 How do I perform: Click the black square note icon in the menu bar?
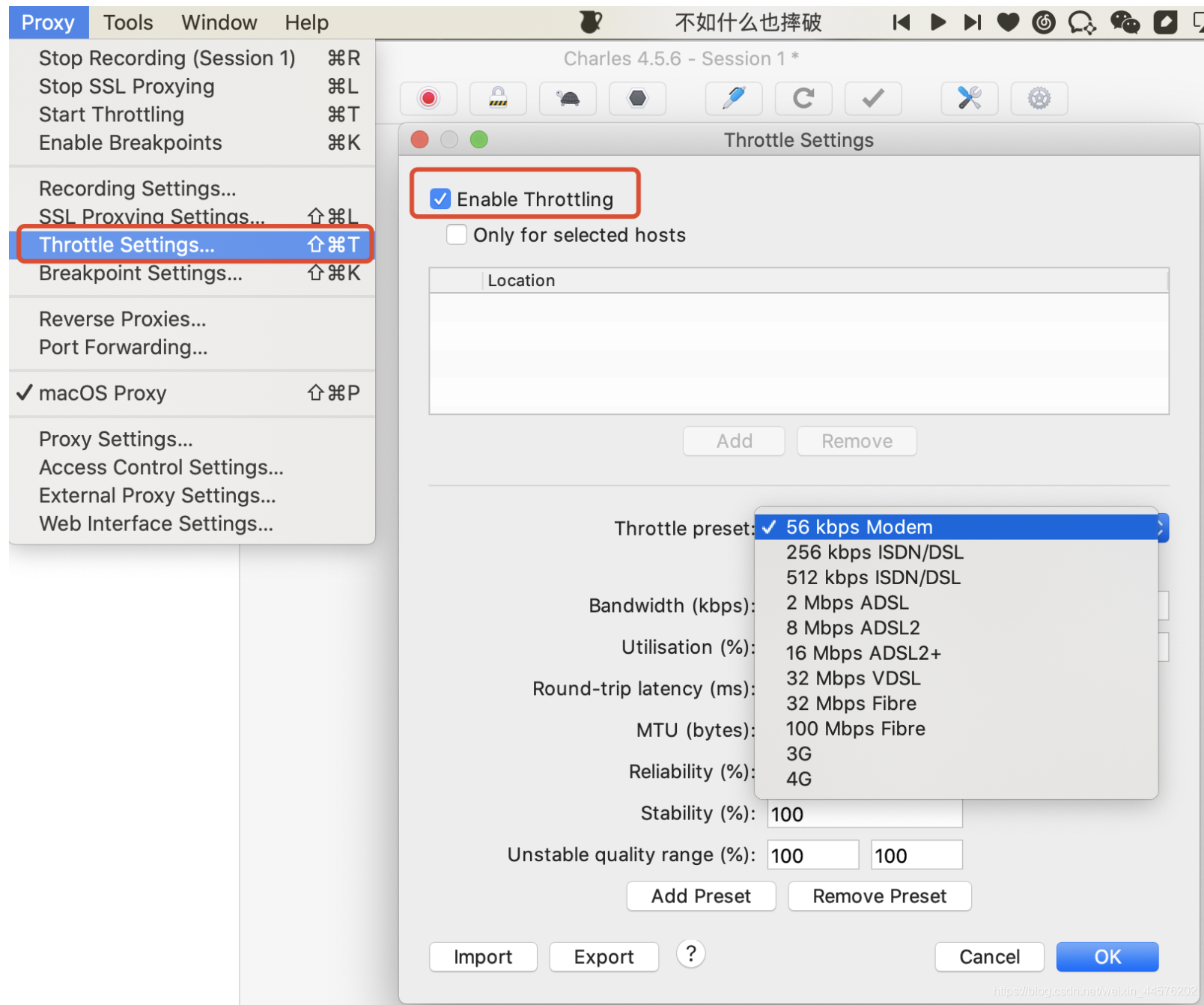(1165, 22)
